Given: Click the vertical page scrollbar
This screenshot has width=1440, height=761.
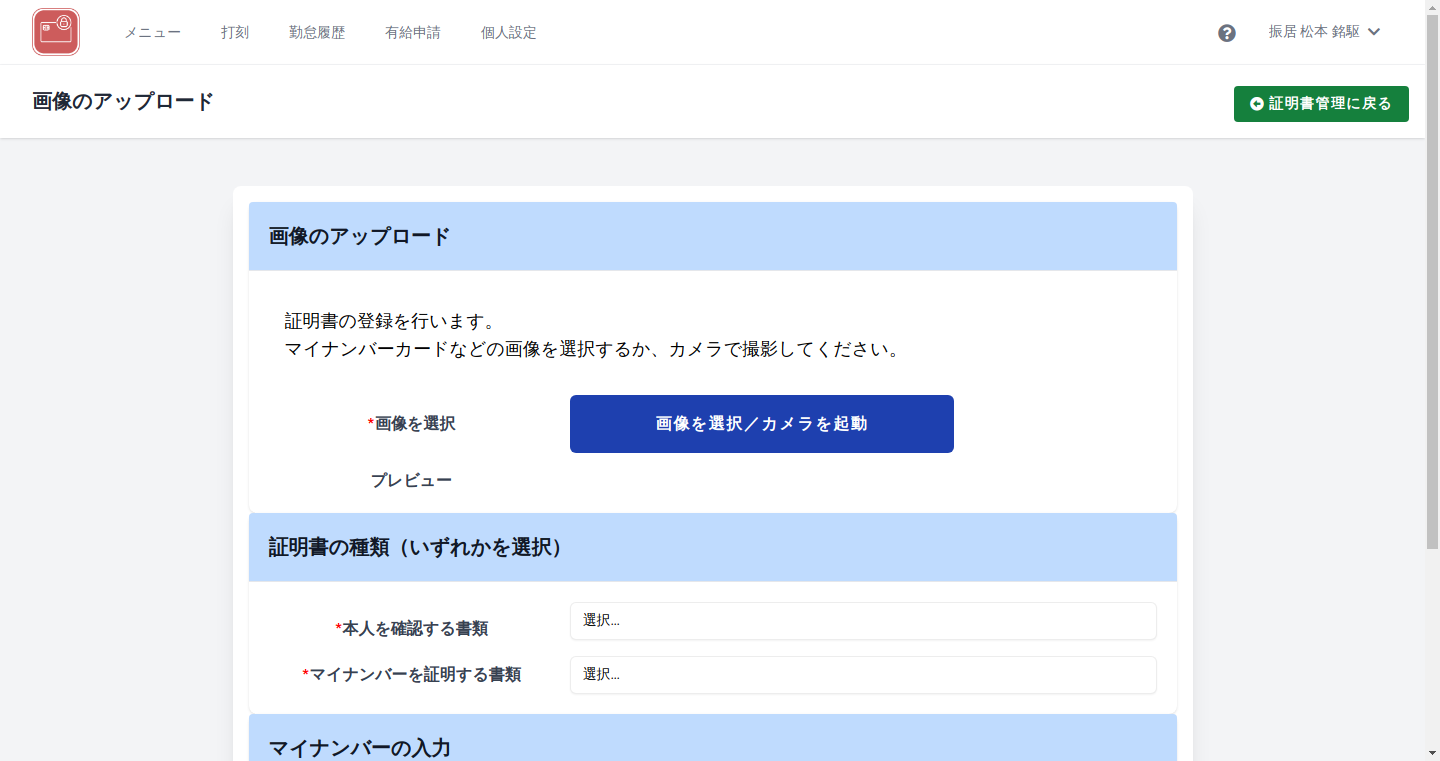Looking at the screenshot, I should [x=1432, y=280].
